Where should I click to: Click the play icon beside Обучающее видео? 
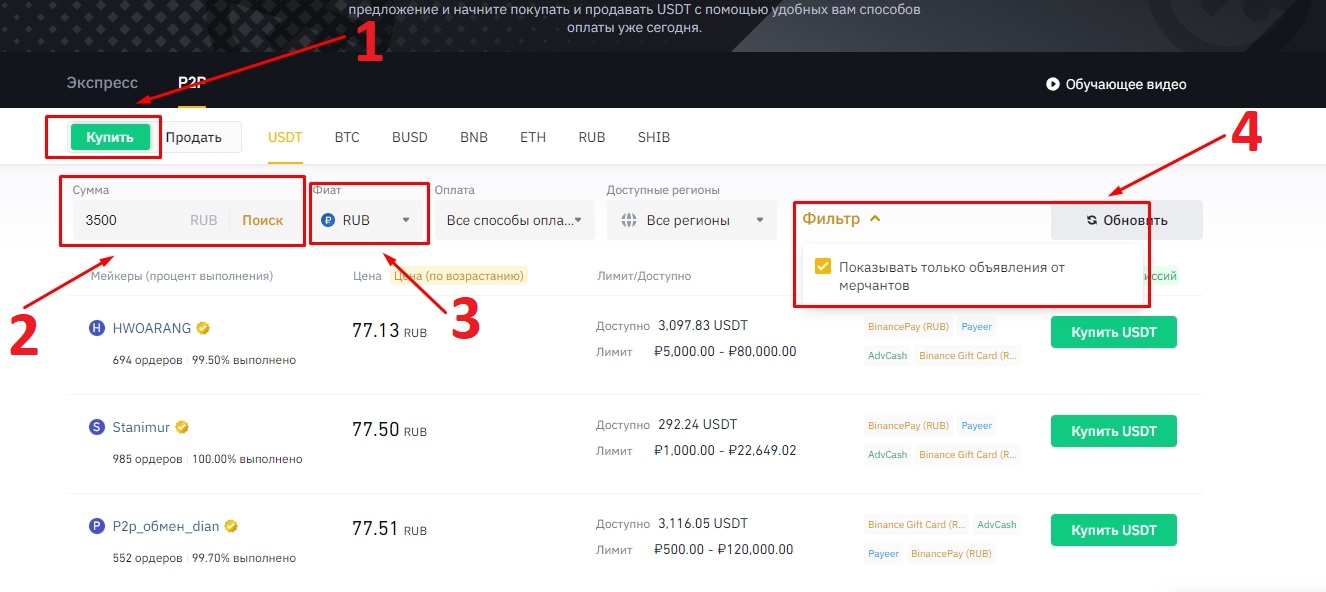tap(1053, 85)
